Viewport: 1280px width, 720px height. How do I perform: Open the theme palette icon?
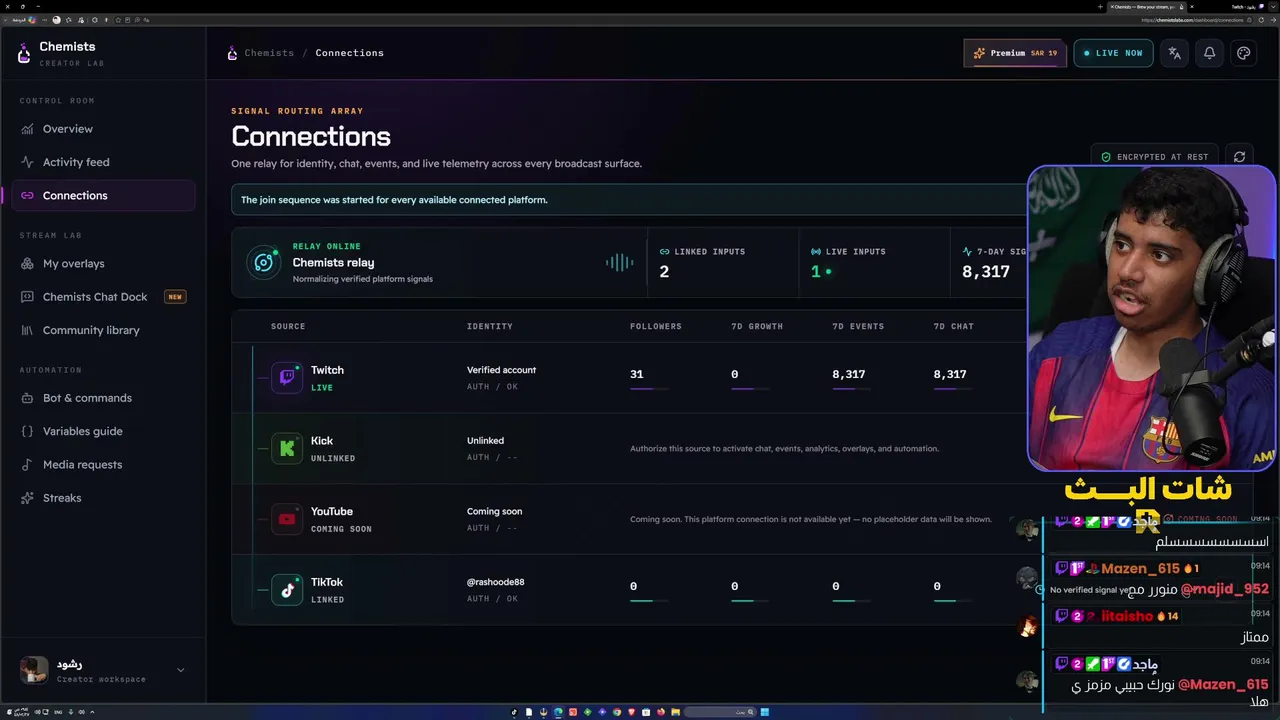click(x=1244, y=53)
